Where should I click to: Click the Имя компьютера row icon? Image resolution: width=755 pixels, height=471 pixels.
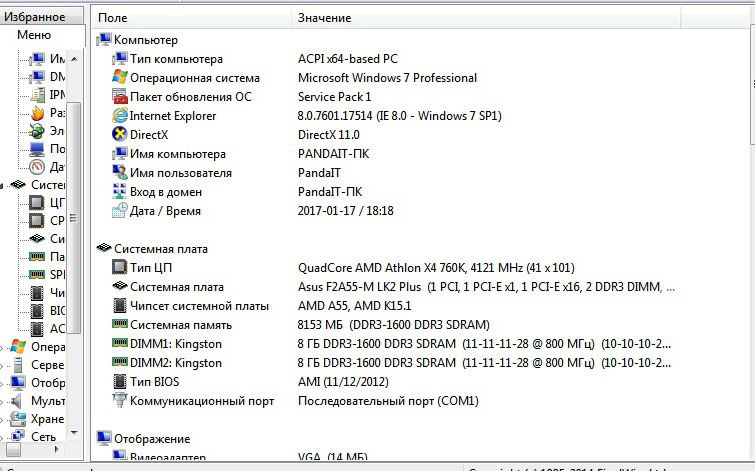pos(119,154)
